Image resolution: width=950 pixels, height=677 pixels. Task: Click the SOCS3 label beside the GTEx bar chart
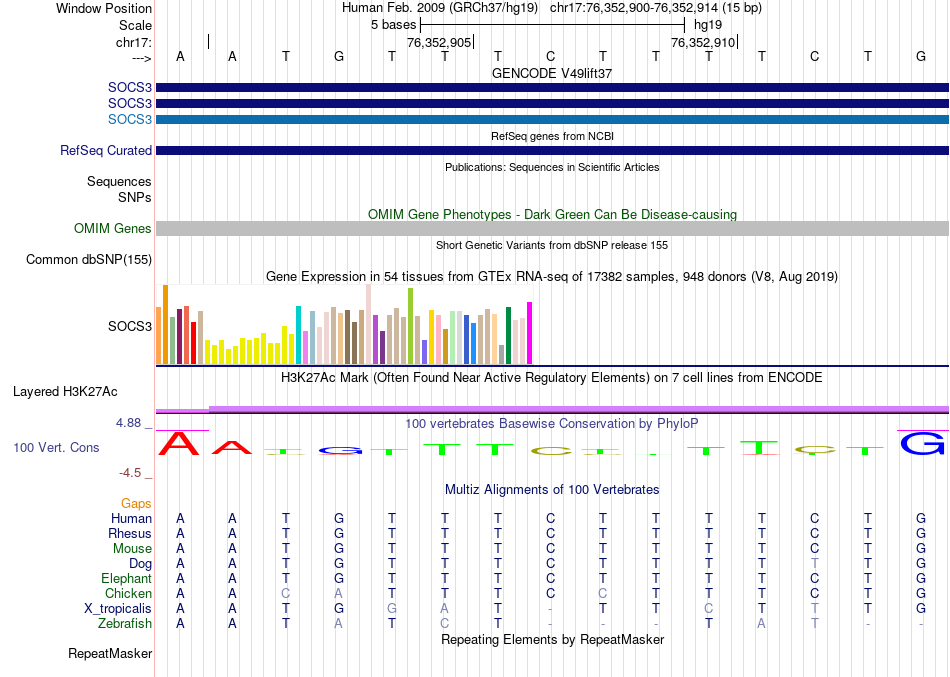(x=130, y=326)
